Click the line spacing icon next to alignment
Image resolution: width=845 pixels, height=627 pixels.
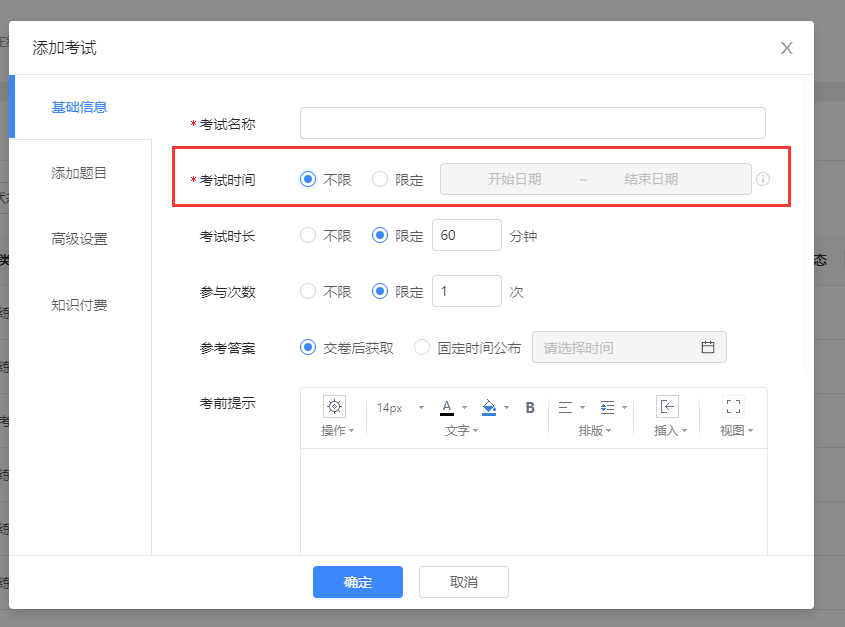tap(607, 408)
